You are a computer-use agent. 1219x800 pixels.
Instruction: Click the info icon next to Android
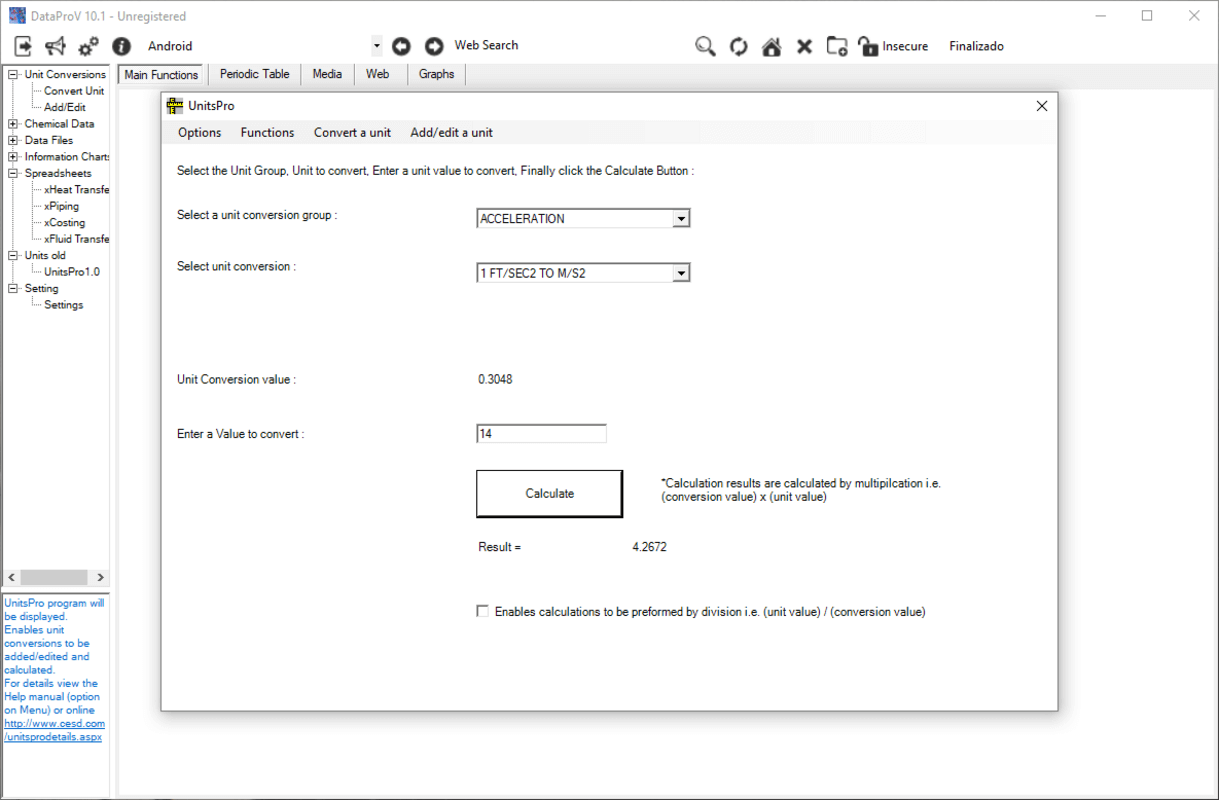click(x=121, y=46)
